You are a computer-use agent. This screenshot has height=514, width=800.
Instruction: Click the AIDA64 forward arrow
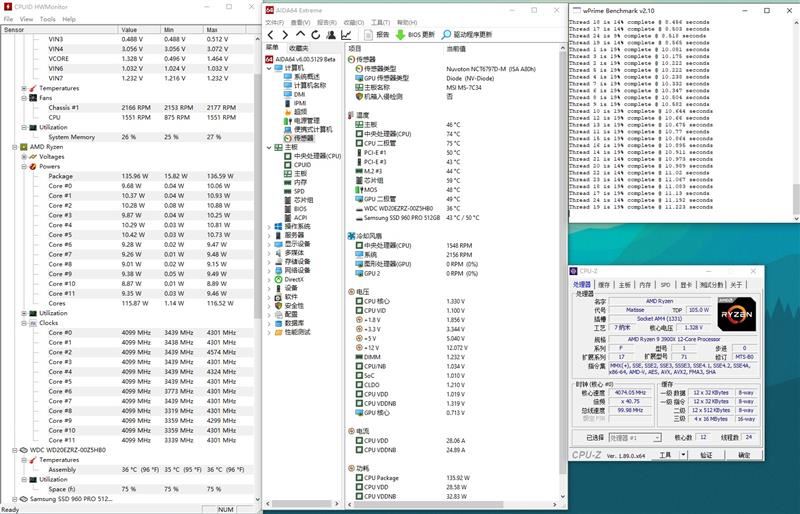(285, 35)
